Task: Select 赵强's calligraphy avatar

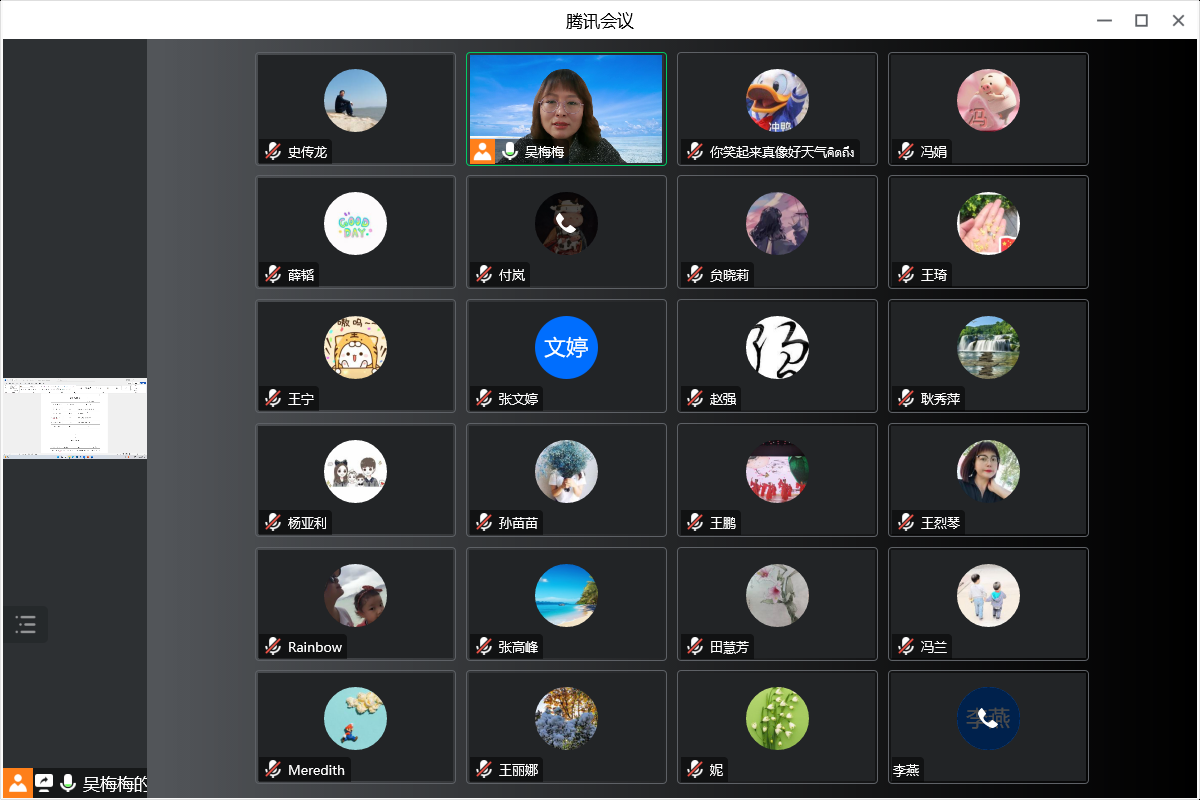Action: click(777, 347)
